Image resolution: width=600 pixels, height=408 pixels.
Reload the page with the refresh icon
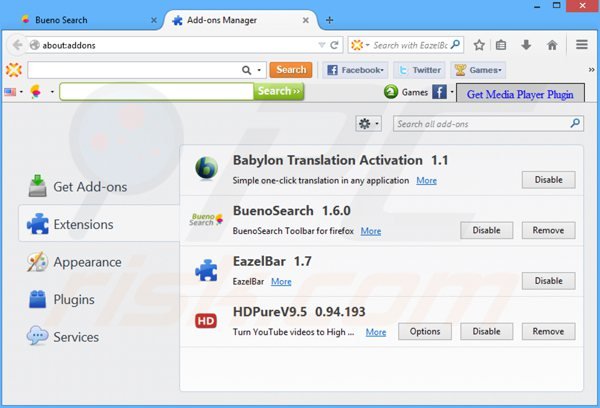click(x=335, y=45)
